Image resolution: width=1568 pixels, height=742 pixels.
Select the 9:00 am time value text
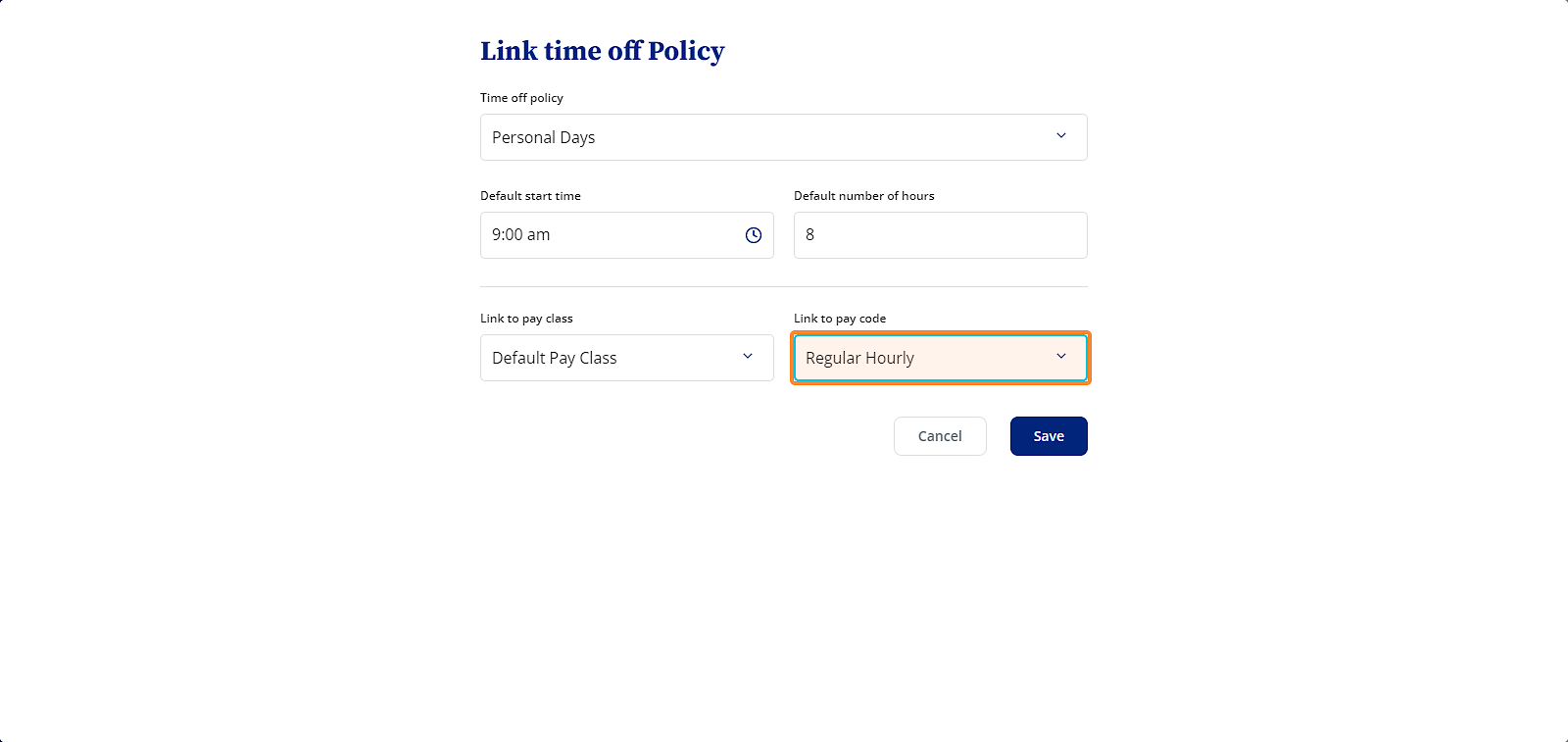point(521,235)
